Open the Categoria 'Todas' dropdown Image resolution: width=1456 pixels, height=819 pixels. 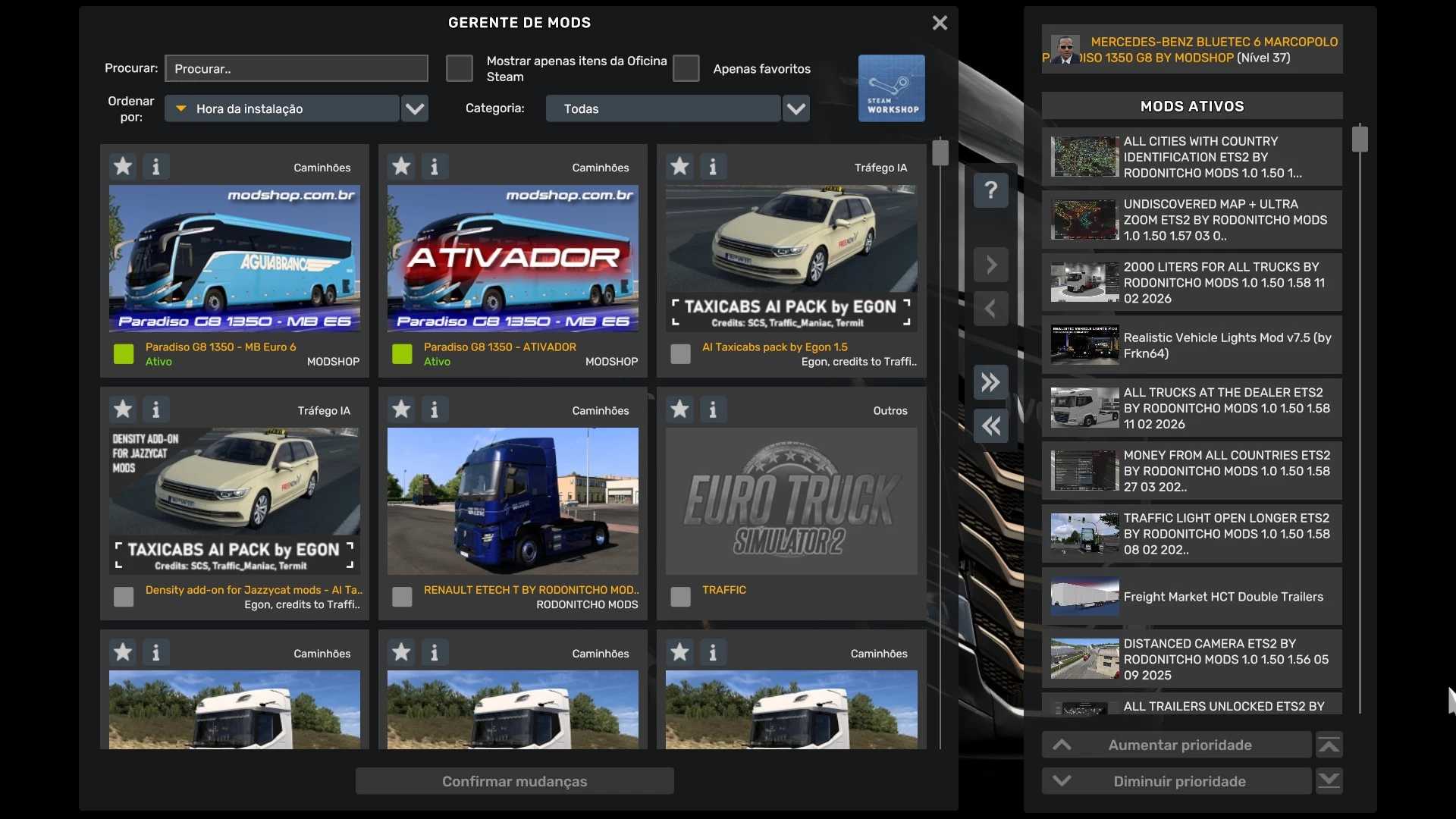[x=795, y=108]
